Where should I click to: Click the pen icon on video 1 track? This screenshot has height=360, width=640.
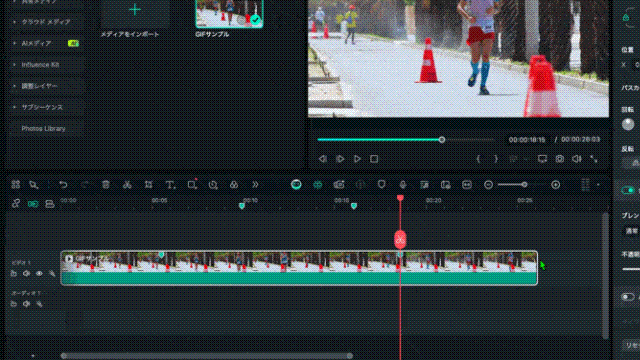coord(52,273)
